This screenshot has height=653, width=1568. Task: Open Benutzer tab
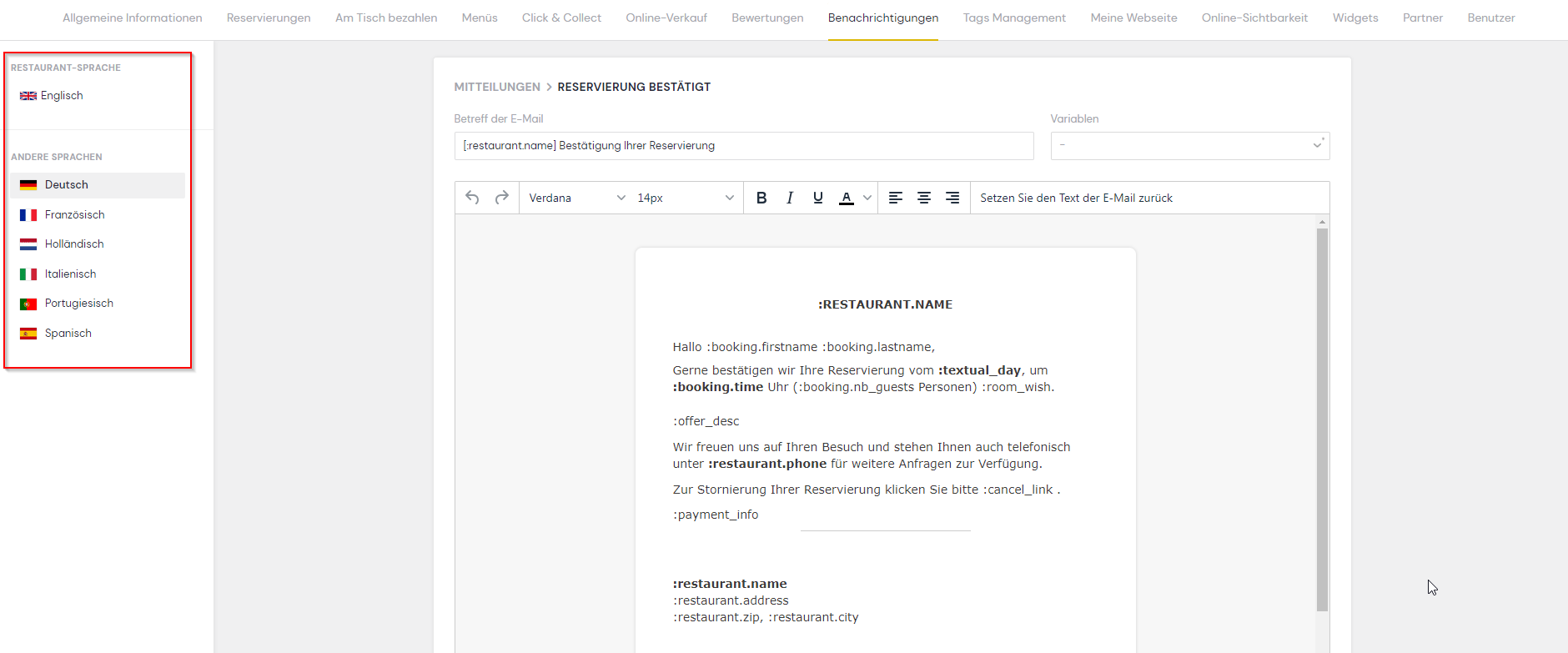point(1491,18)
